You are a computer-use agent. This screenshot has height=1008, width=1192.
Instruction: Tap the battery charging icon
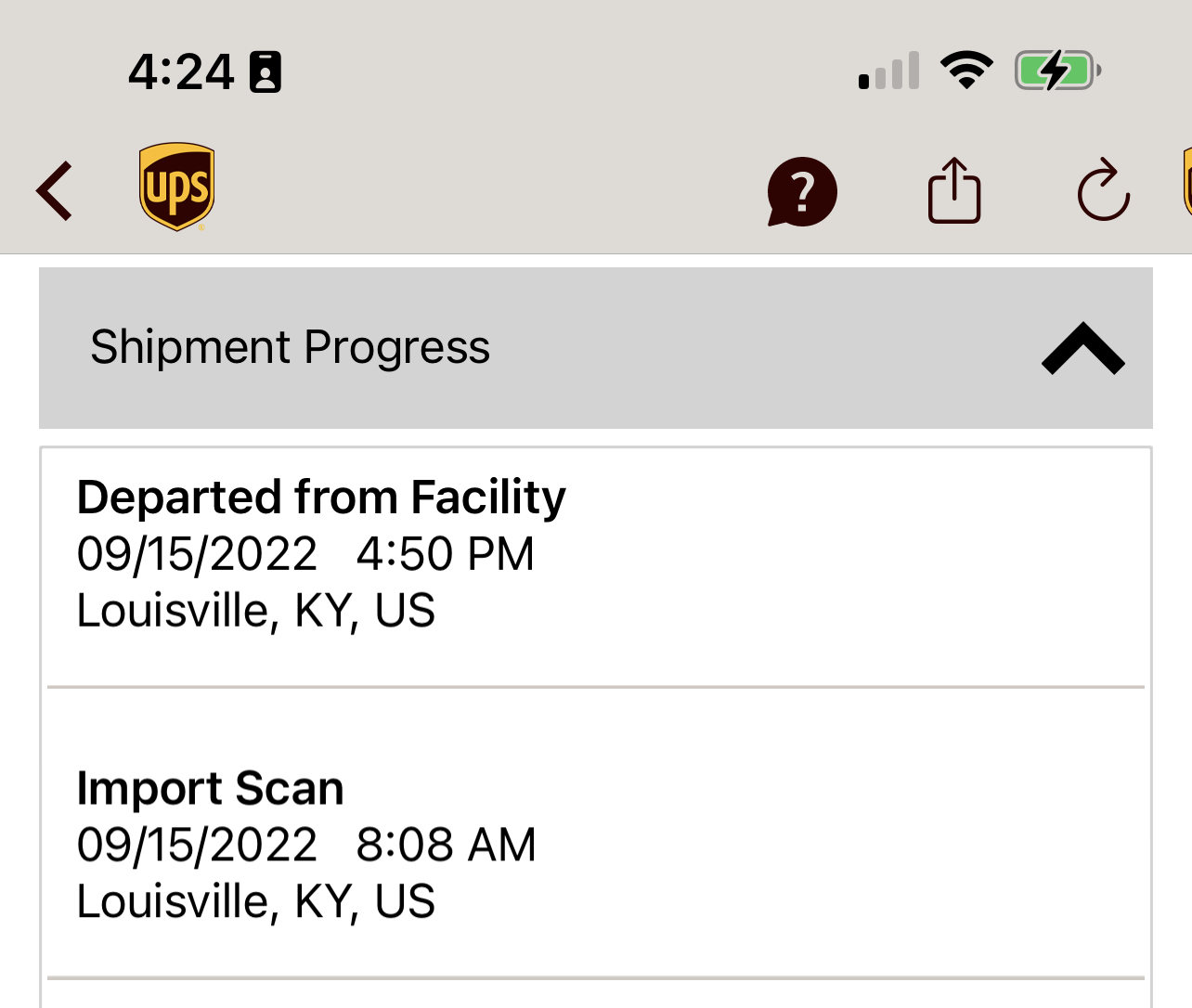pyautogui.click(x=1057, y=71)
